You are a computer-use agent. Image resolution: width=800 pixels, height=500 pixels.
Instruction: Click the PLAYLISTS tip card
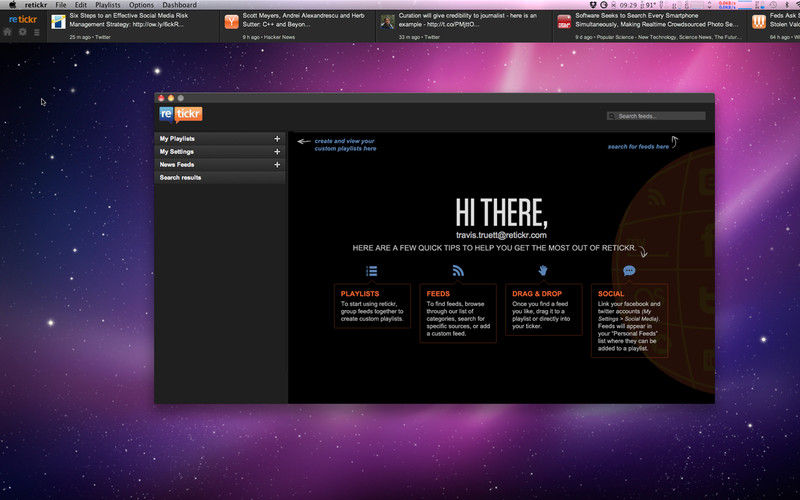click(x=372, y=306)
